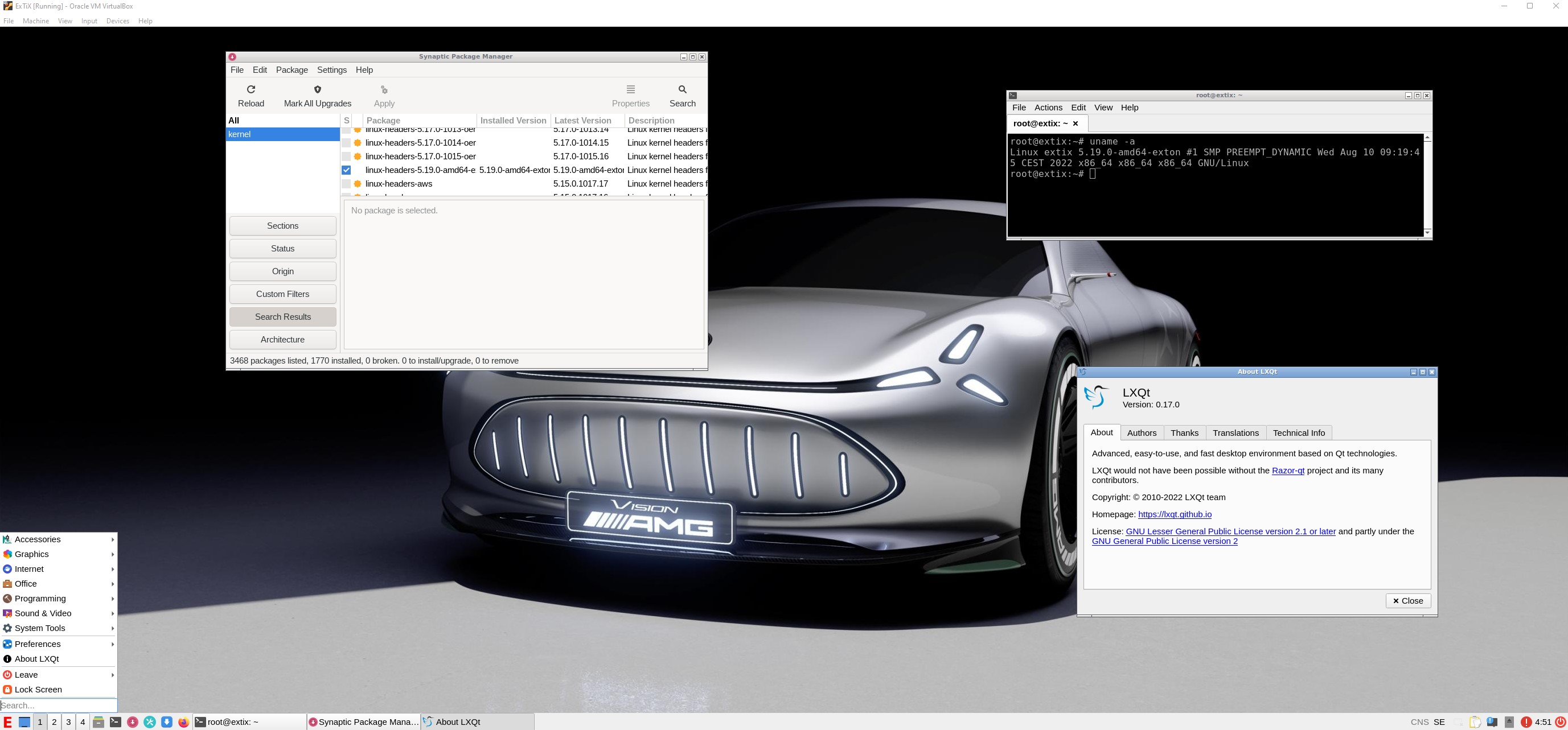Screen dimensions: 1568x730
Task: Expand the Programming submenu
Action: (59, 599)
